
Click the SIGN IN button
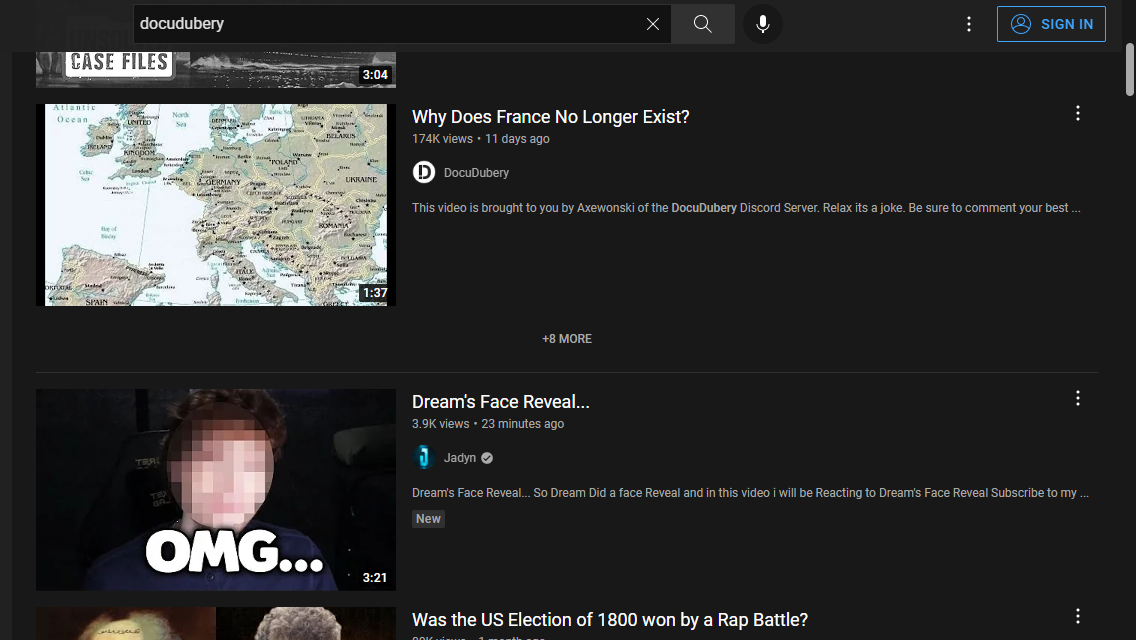tap(1051, 24)
